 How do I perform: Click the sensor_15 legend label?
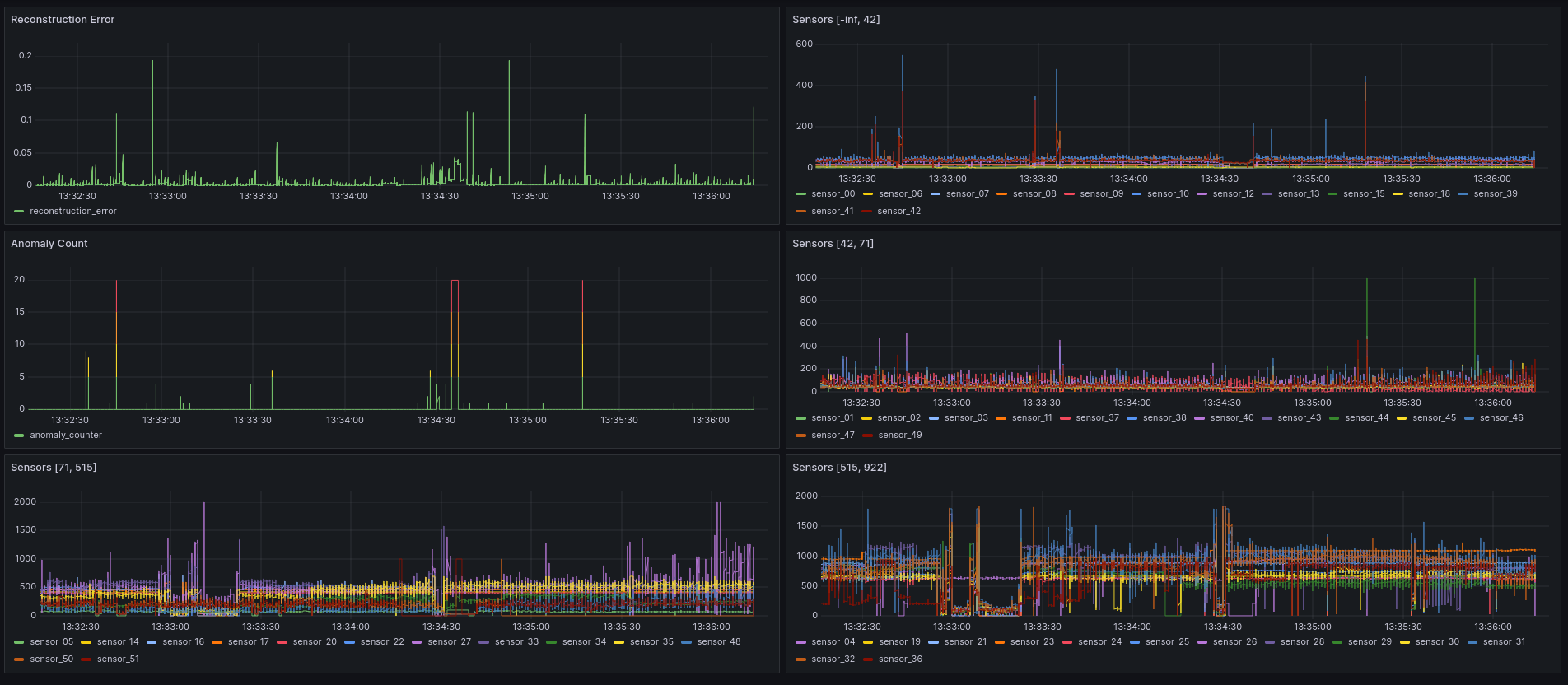[1364, 194]
